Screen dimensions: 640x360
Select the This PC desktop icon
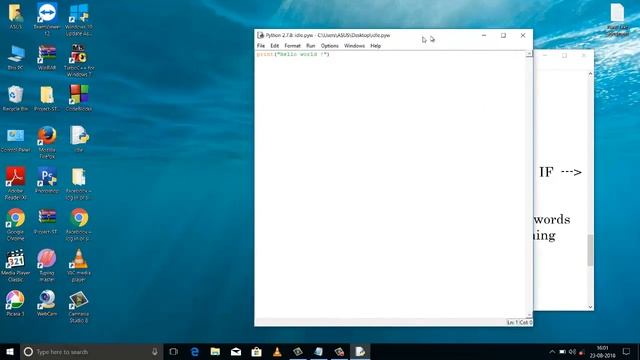(16, 58)
